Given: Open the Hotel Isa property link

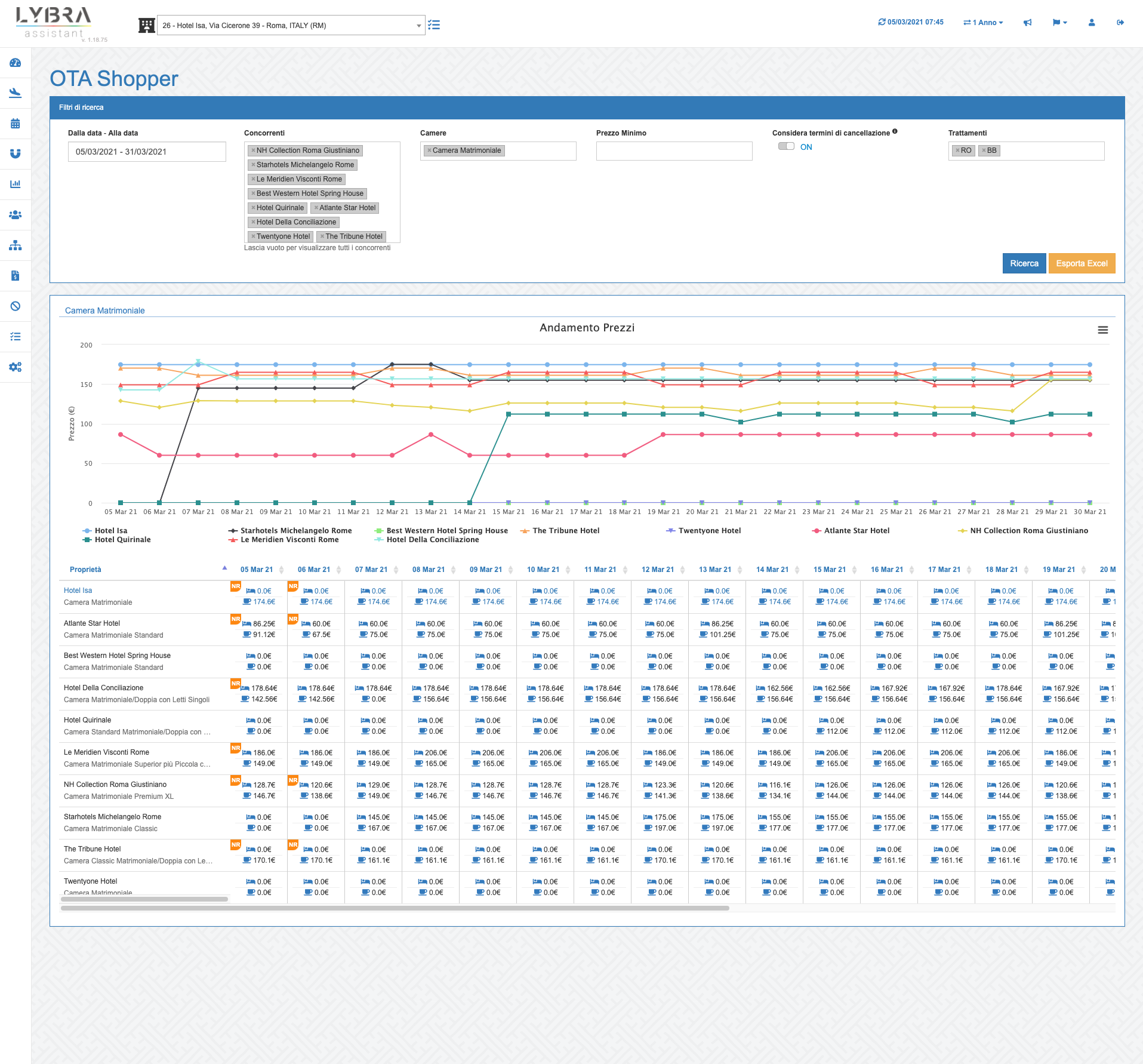Looking at the screenshot, I should pos(78,591).
